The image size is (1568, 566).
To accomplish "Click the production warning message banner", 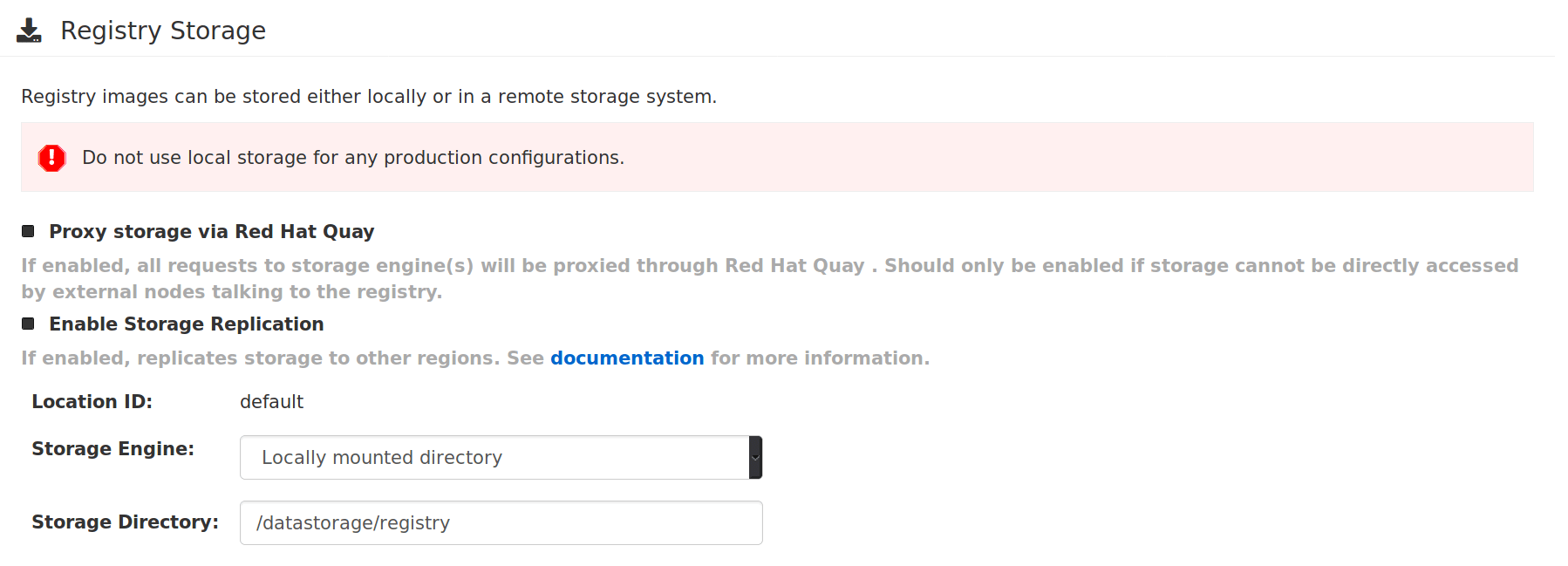I will (352, 158).
